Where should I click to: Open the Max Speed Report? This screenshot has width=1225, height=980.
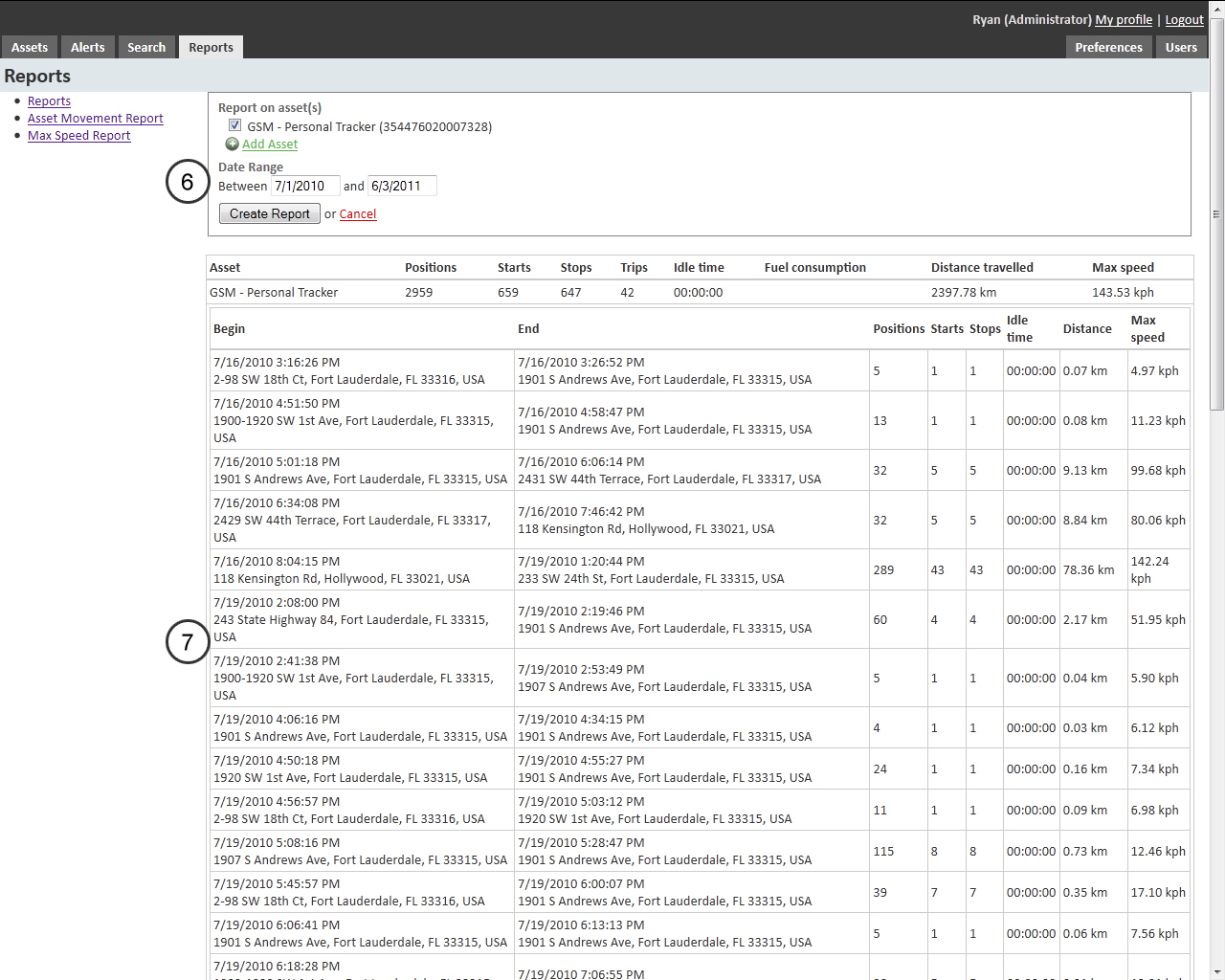(78, 135)
